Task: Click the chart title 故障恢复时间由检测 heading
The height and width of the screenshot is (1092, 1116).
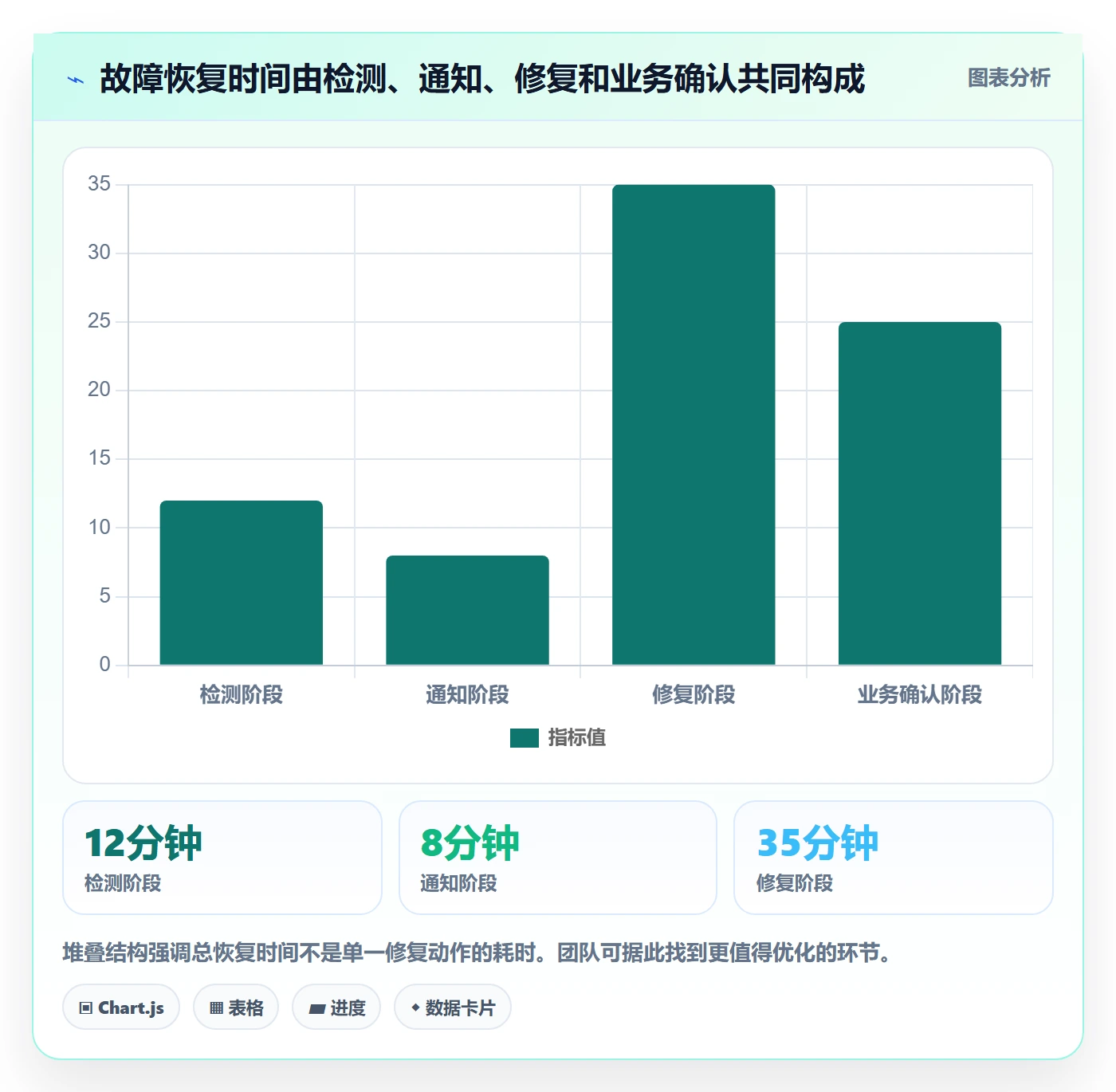Action: pyautogui.click(x=481, y=79)
